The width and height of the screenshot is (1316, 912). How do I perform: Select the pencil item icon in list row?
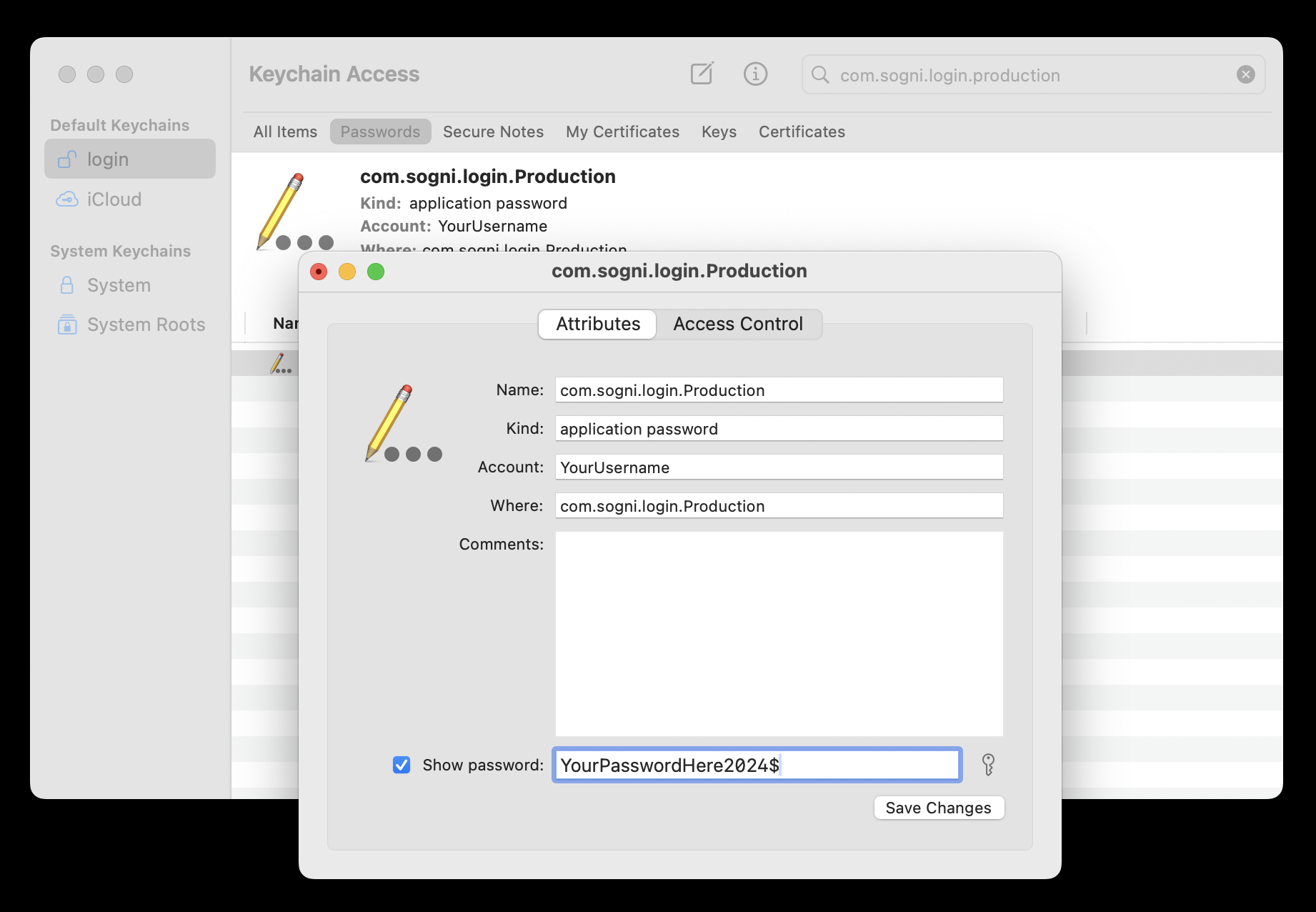pos(280,364)
